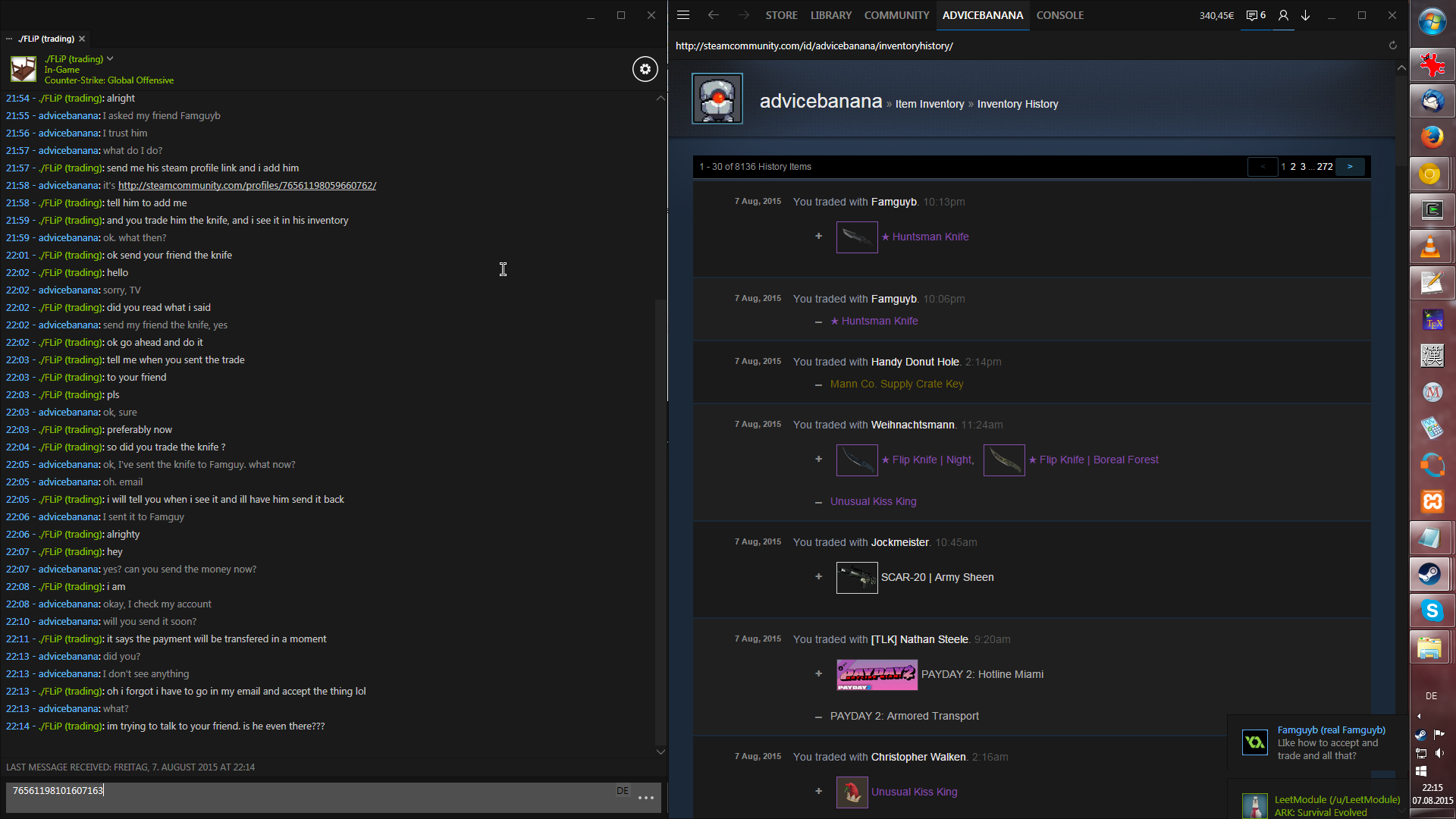Click Steam hamburger menu icon
This screenshot has width=1456, height=819.
pos(682,15)
